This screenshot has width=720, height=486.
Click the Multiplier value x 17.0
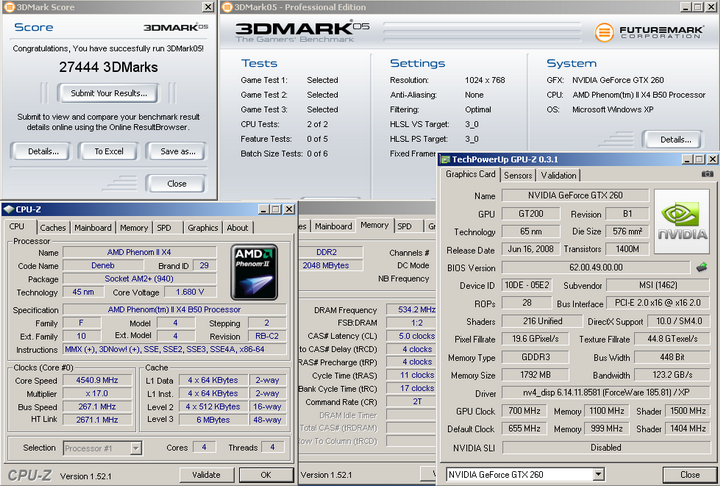97,393
